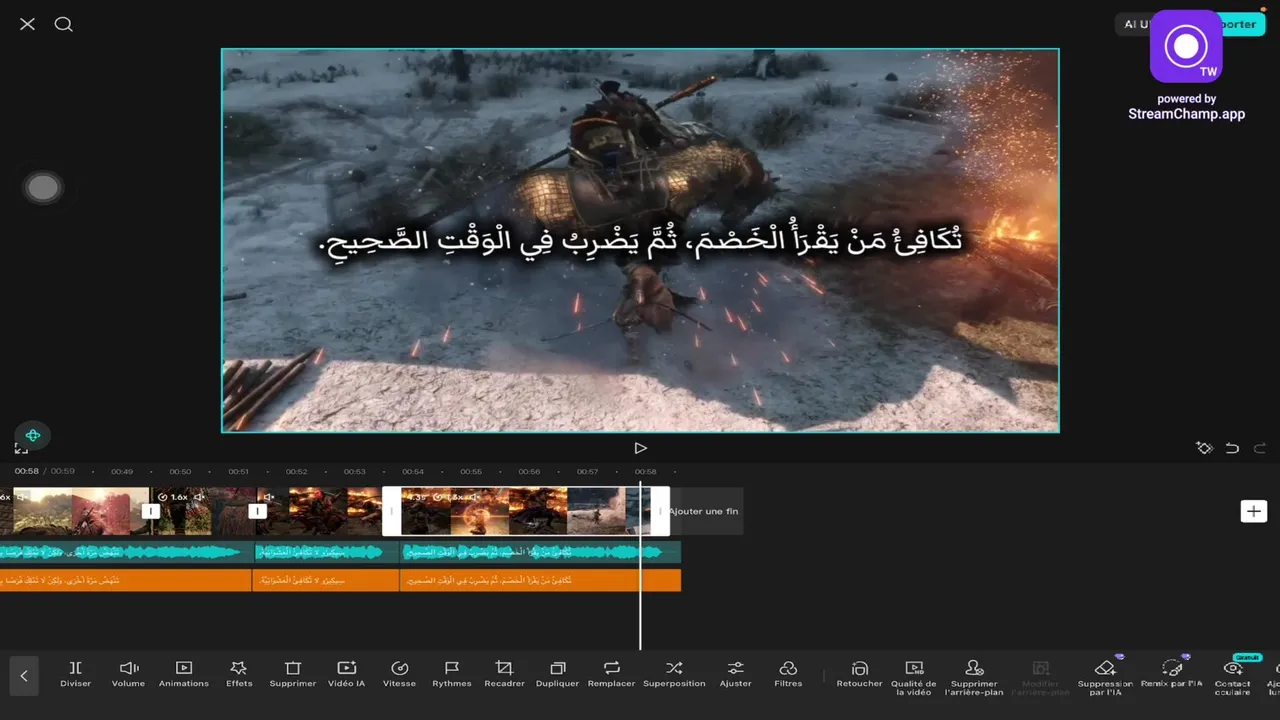Click the first white transition marker between clips
This screenshot has height=720, width=1280.
point(150,511)
